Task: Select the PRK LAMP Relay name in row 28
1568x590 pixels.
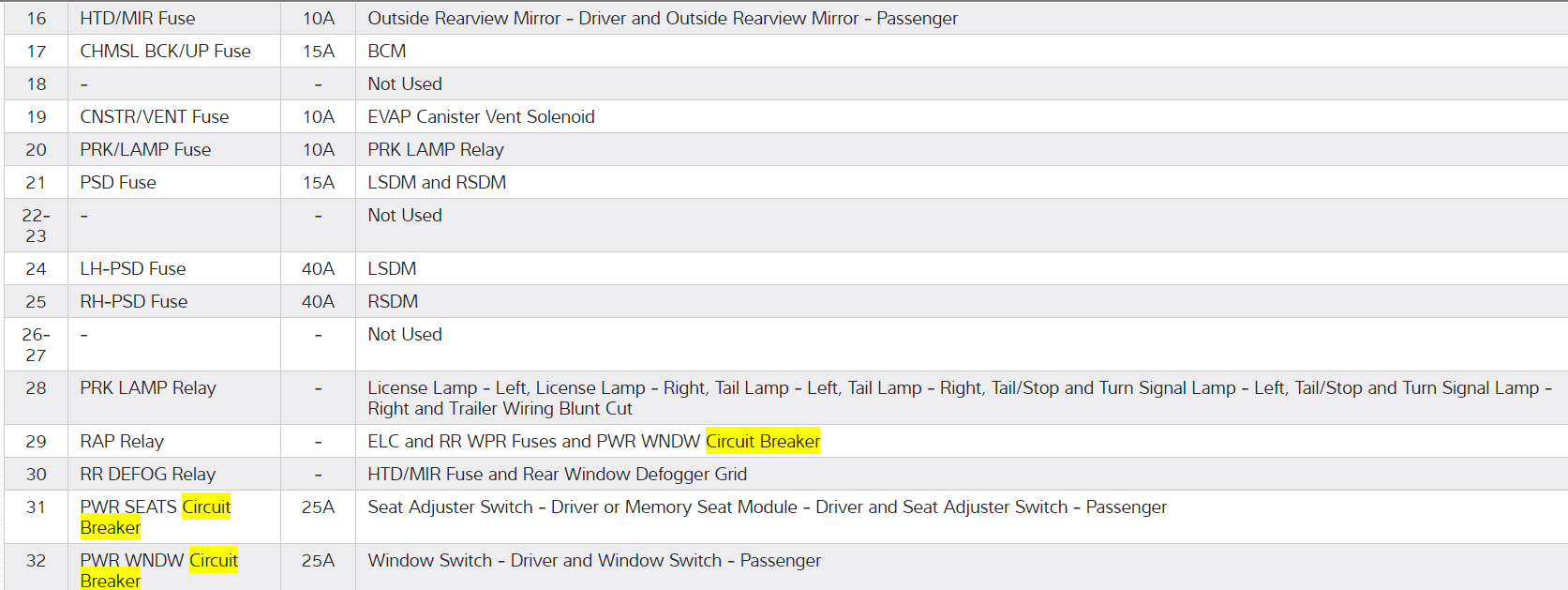Action: point(148,388)
